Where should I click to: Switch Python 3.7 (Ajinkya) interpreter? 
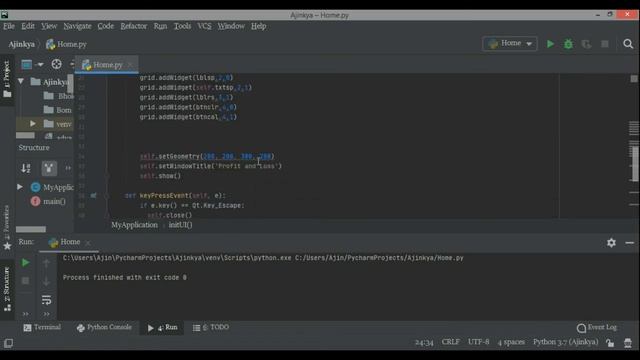565,342
